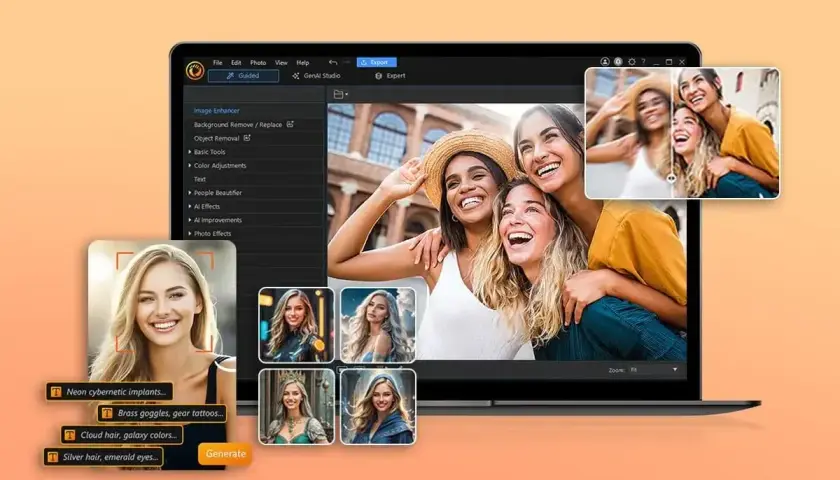The height and width of the screenshot is (480, 840).
Task: Click the help question mark icon
Action: coord(643,62)
